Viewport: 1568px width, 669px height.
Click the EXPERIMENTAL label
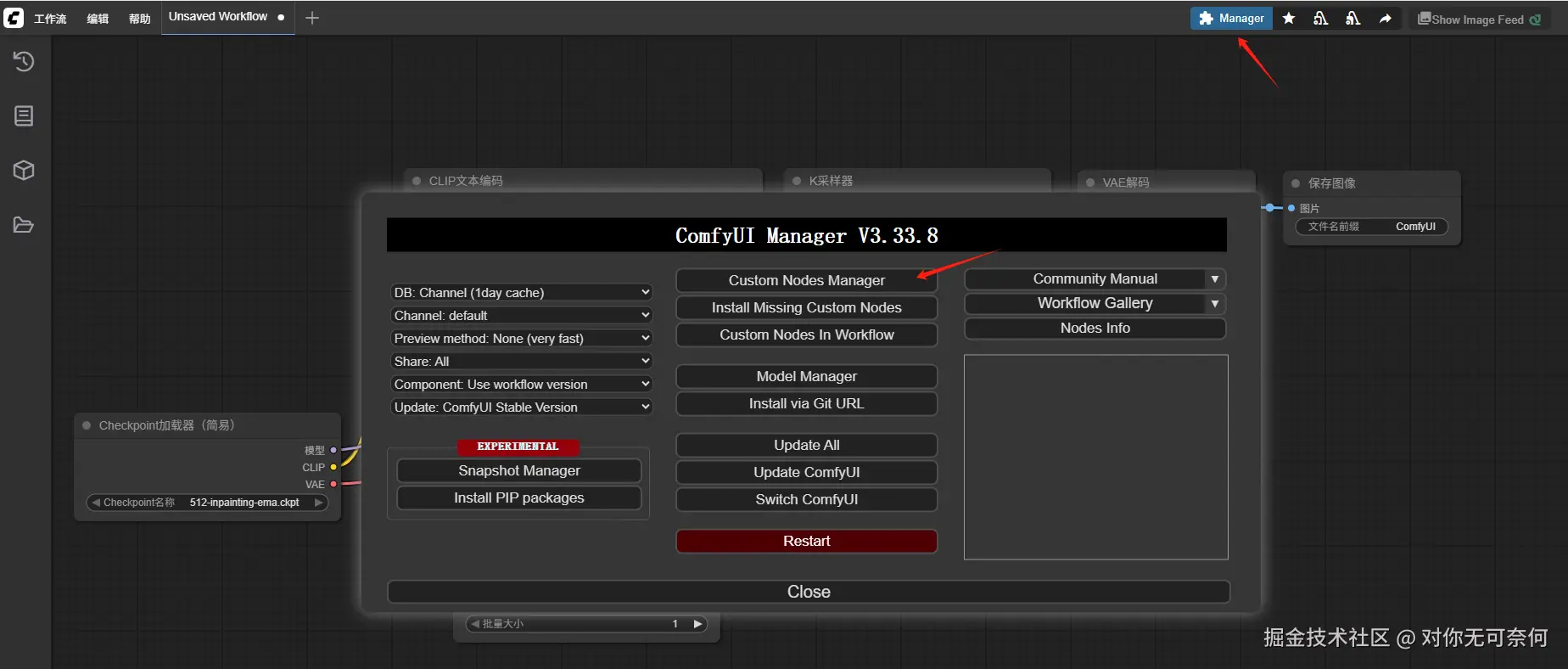[x=518, y=446]
